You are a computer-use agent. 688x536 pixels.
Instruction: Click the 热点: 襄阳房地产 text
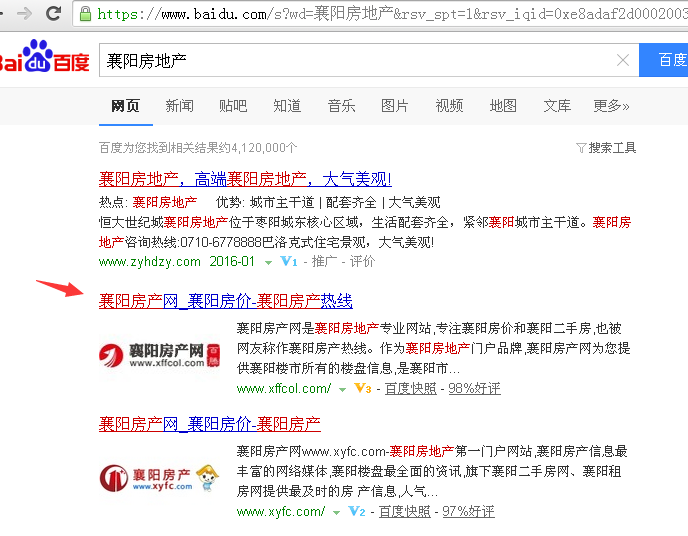coord(148,202)
